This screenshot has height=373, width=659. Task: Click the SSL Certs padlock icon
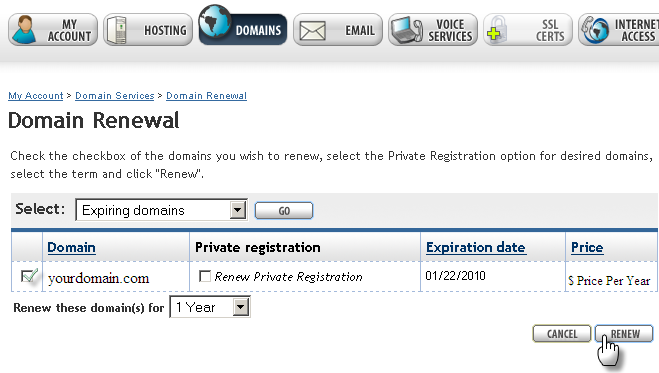496,30
